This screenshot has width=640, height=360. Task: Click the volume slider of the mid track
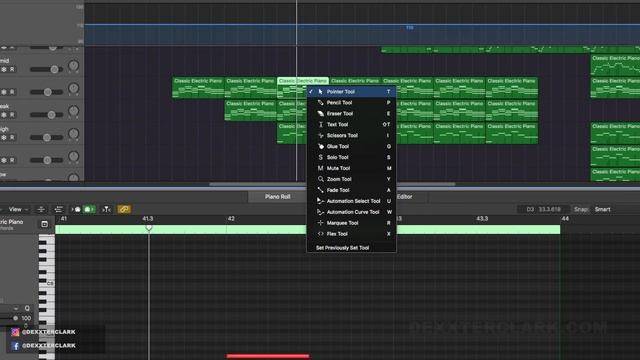[46, 70]
